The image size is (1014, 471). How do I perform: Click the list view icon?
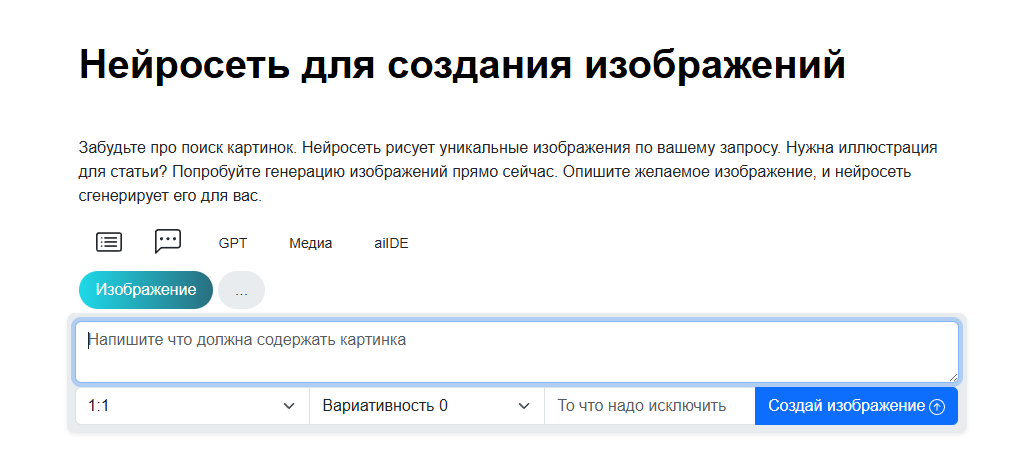pos(109,242)
